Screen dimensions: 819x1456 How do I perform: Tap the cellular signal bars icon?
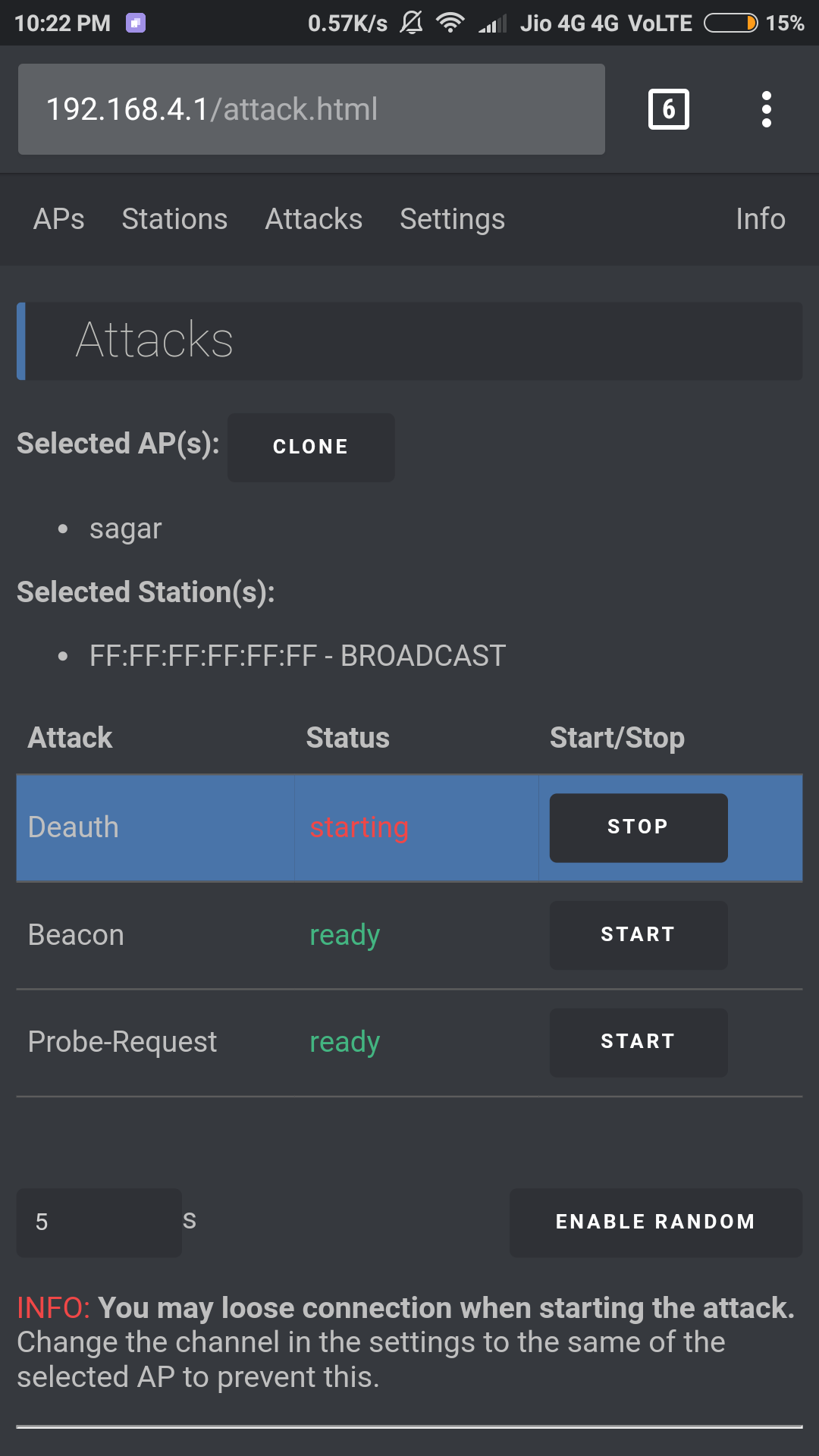click(x=492, y=24)
